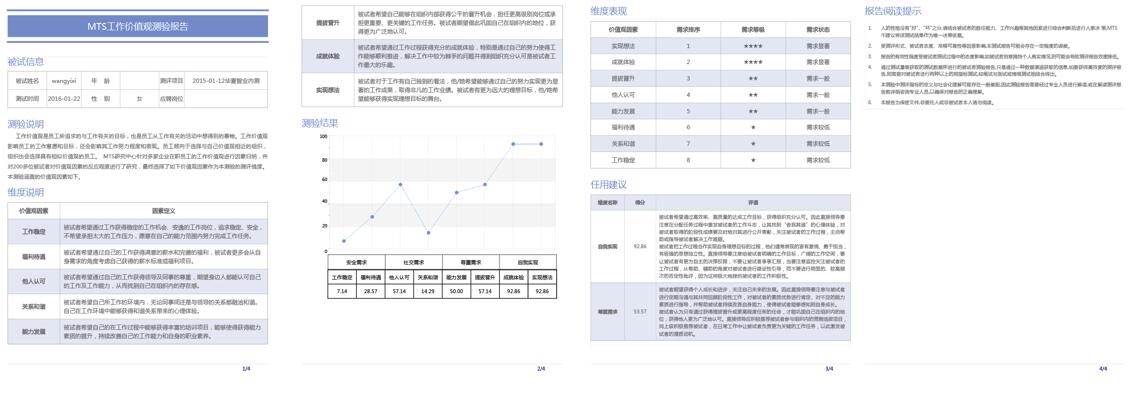Select the 测验说明 section heading
The image size is (1130, 393).
click(x=25, y=123)
